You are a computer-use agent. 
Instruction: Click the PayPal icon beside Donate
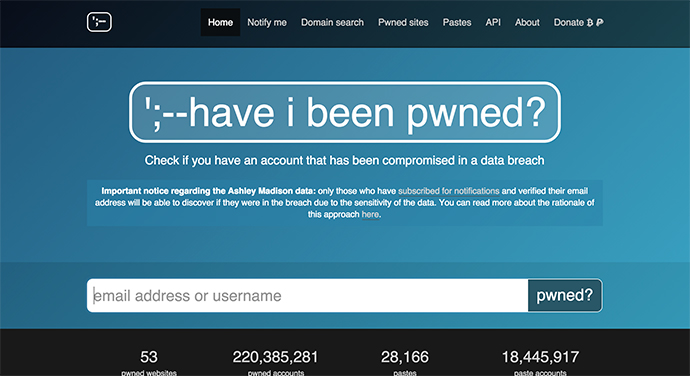[x=600, y=22]
